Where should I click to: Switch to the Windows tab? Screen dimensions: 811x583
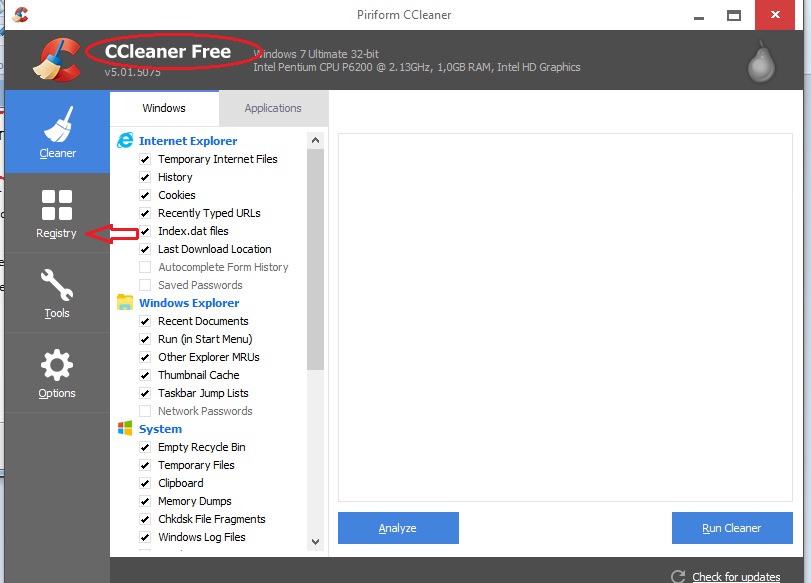coord(164,108)
